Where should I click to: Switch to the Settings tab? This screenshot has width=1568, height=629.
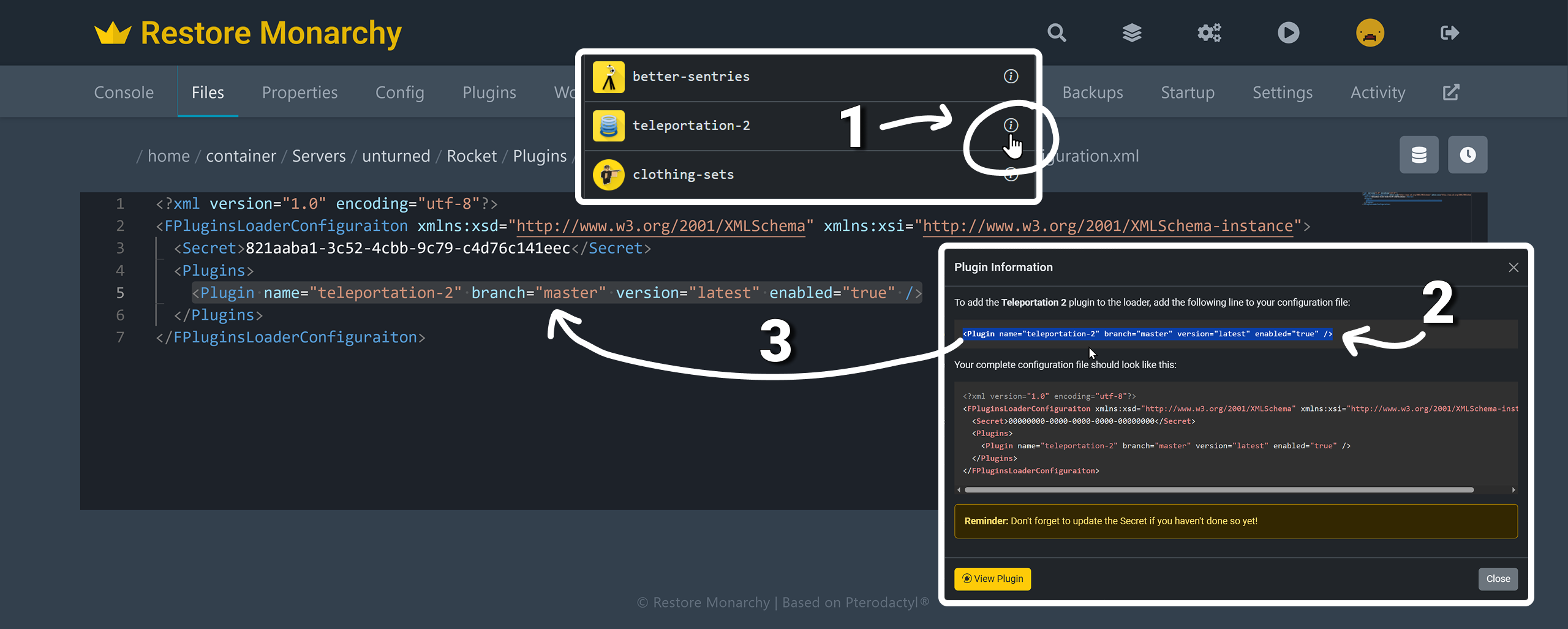(x=1282, y=92)
